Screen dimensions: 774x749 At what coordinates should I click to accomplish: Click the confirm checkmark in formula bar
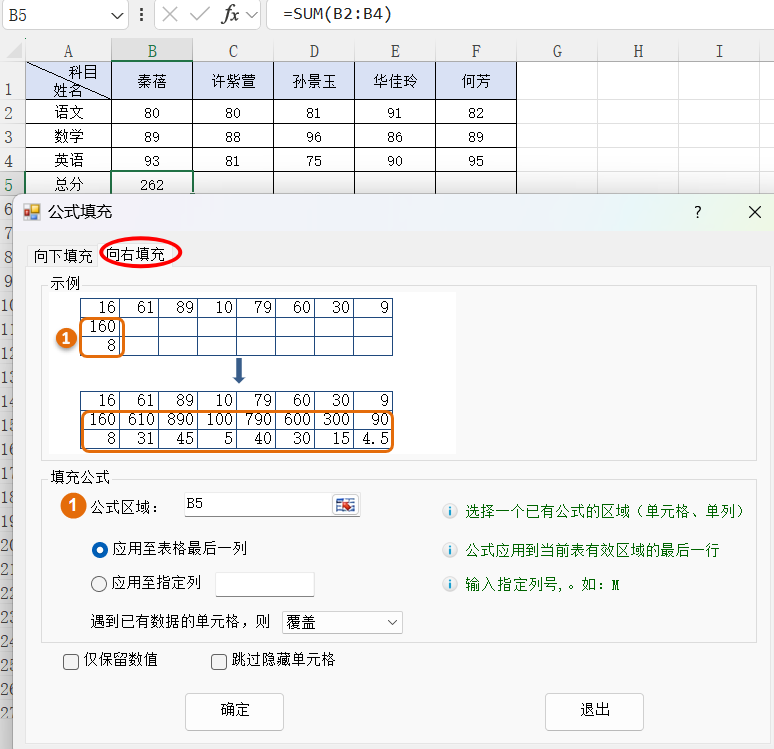pos(200,15)
